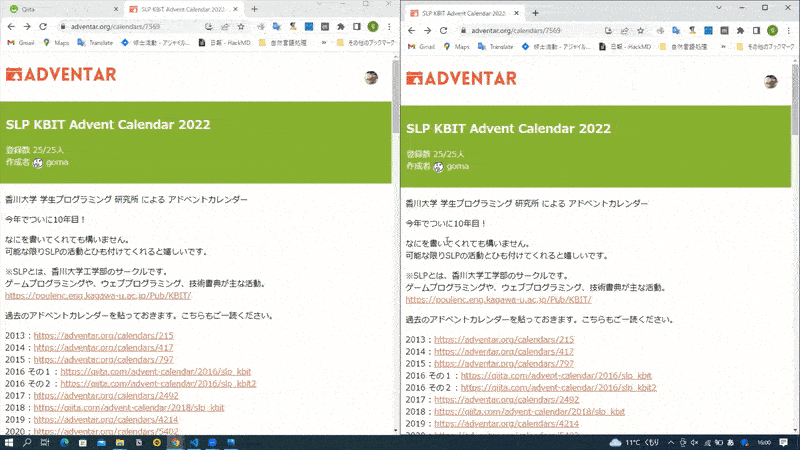
Task: Open new tab in left window
Action: tap(254, 9)
